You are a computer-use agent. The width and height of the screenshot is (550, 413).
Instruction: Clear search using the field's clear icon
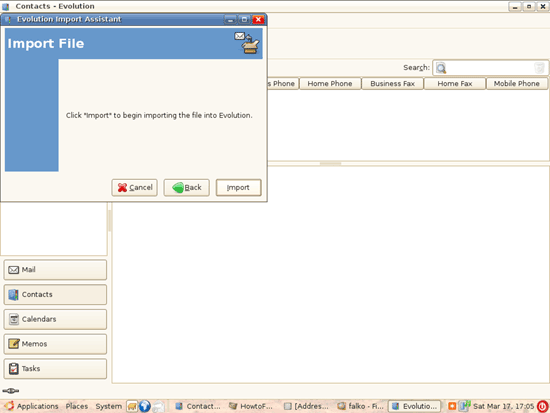pos(539,68)
